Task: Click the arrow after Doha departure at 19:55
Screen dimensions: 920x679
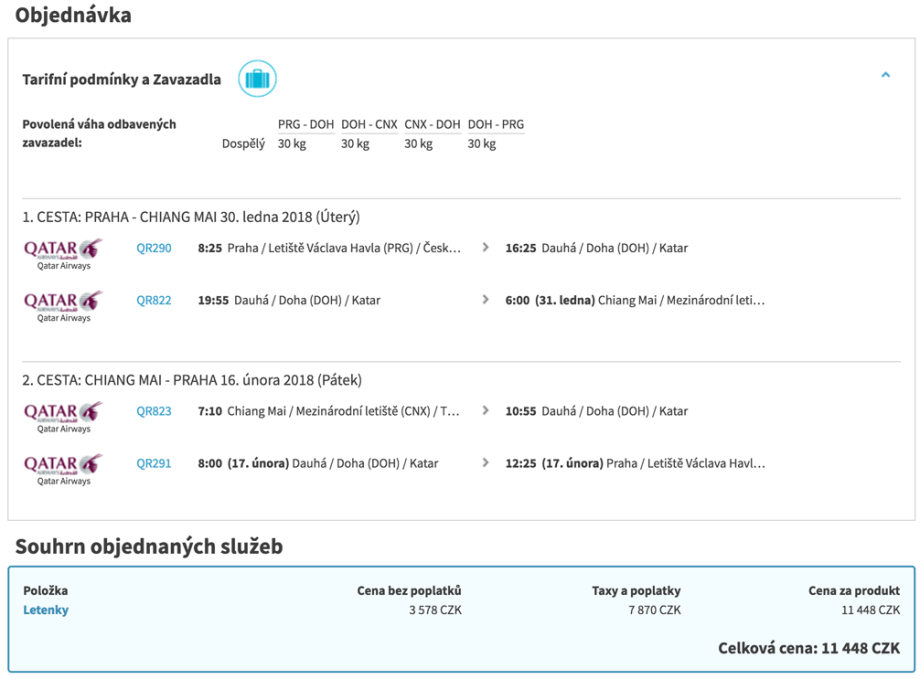Action: pyautogui.click(x=486, y=299)
